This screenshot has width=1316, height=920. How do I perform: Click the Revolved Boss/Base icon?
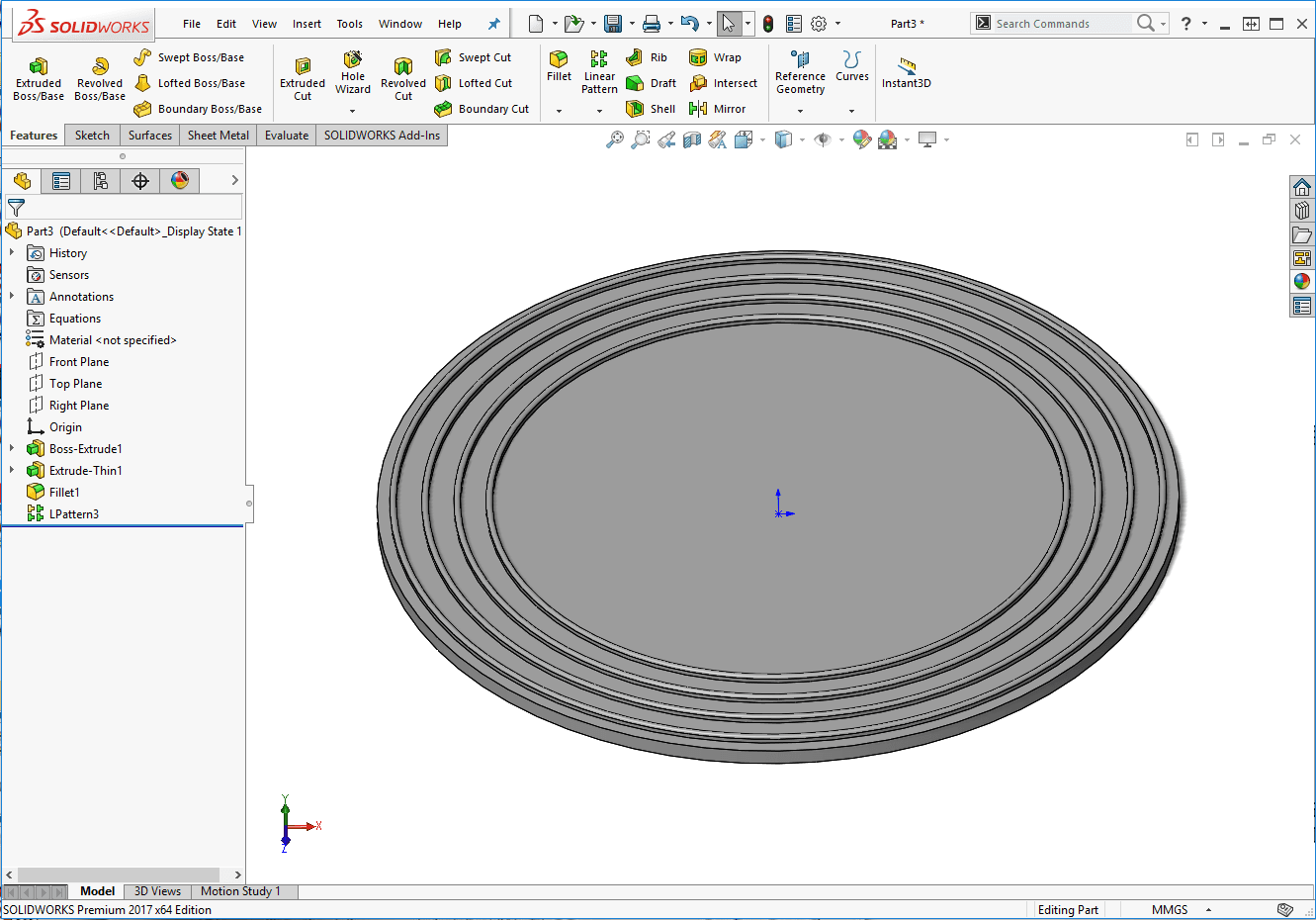click(100, 78)
